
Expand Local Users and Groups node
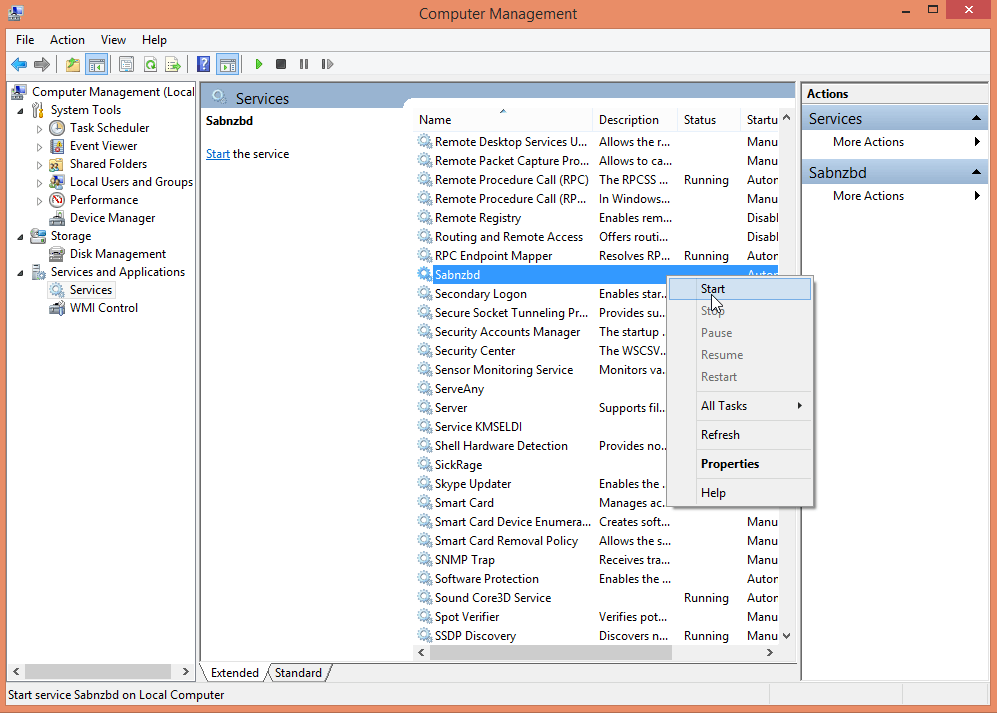(x=40, y=183)
